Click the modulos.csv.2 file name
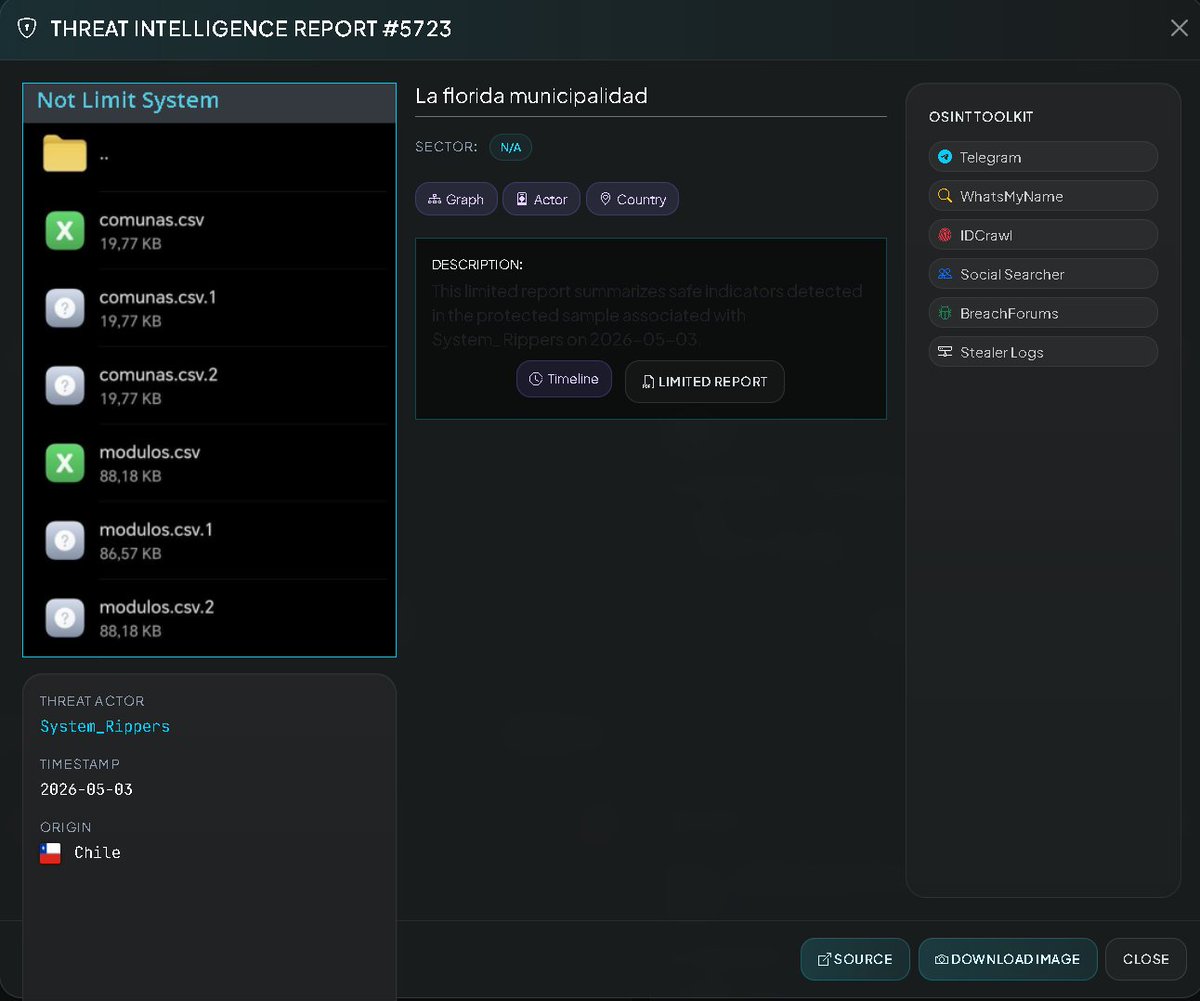 [157, 607]
